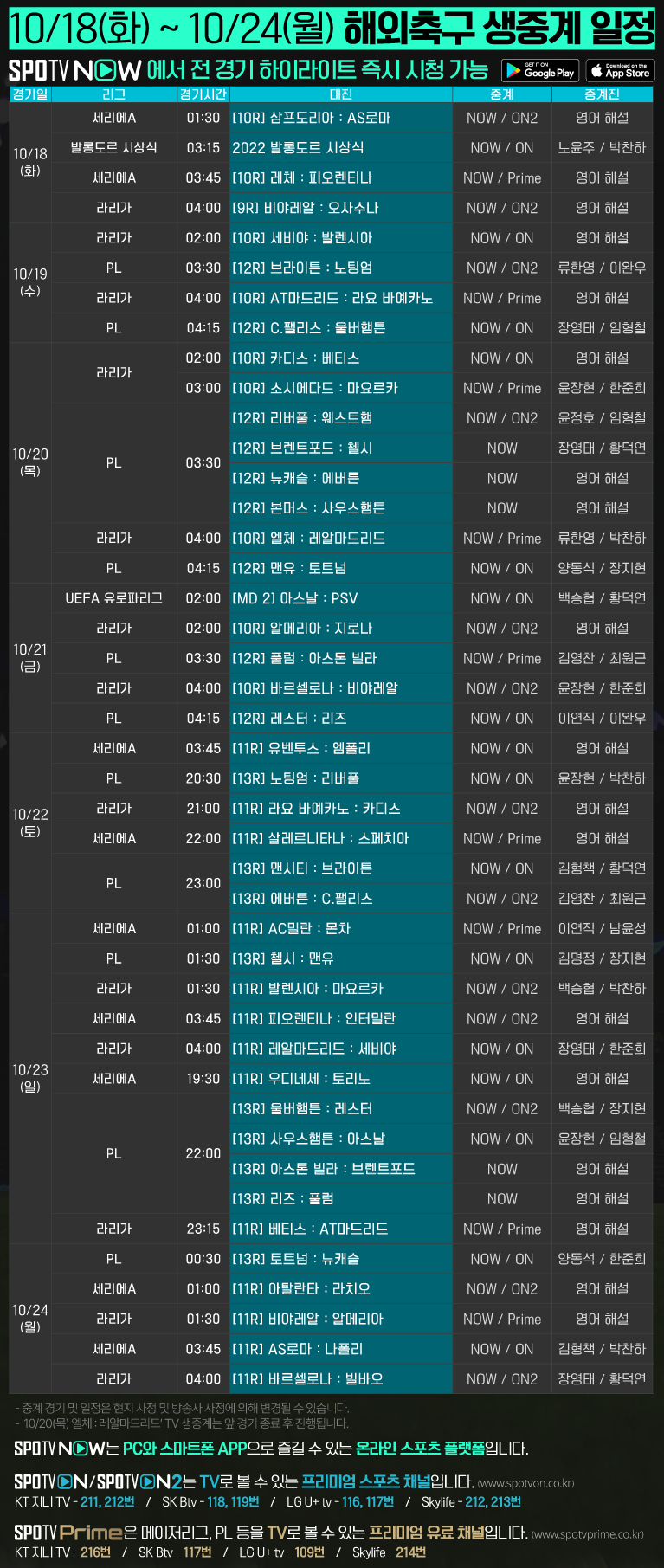Visit the www.spotvon.co.kr link
This screenshot has width=664, height=1568.
[x=526, y=1483]
